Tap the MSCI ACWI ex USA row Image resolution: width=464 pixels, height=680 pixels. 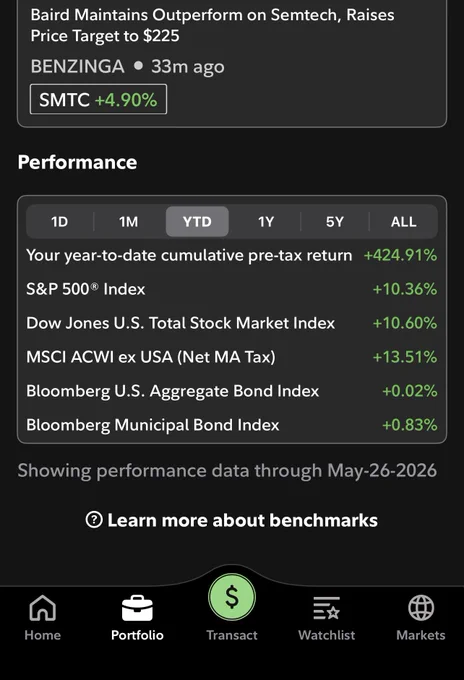tap(232, 357)
